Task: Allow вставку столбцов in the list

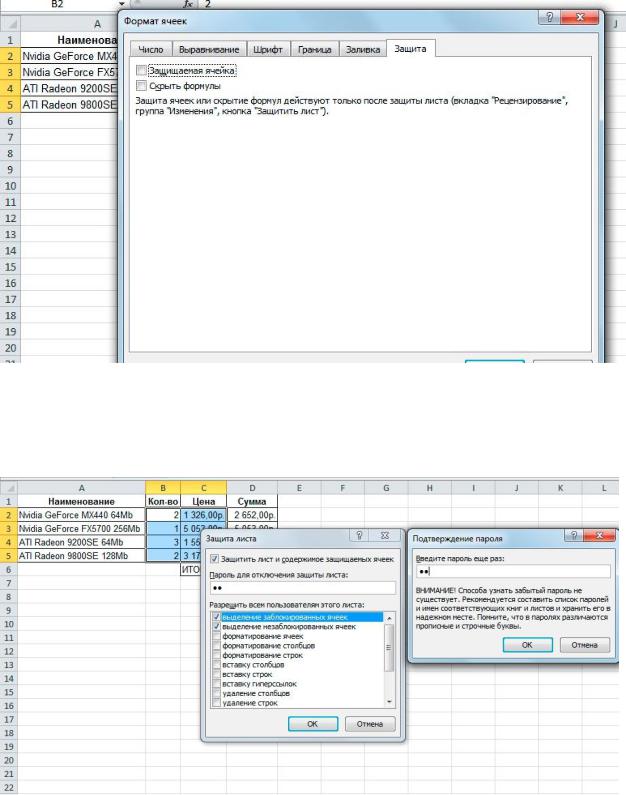Action: 216,665
